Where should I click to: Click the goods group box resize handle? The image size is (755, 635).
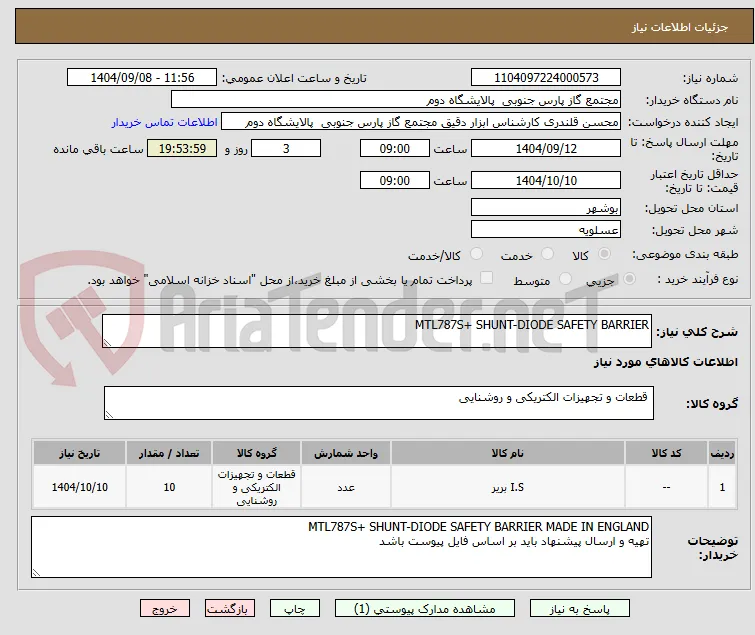pos(109,415)
